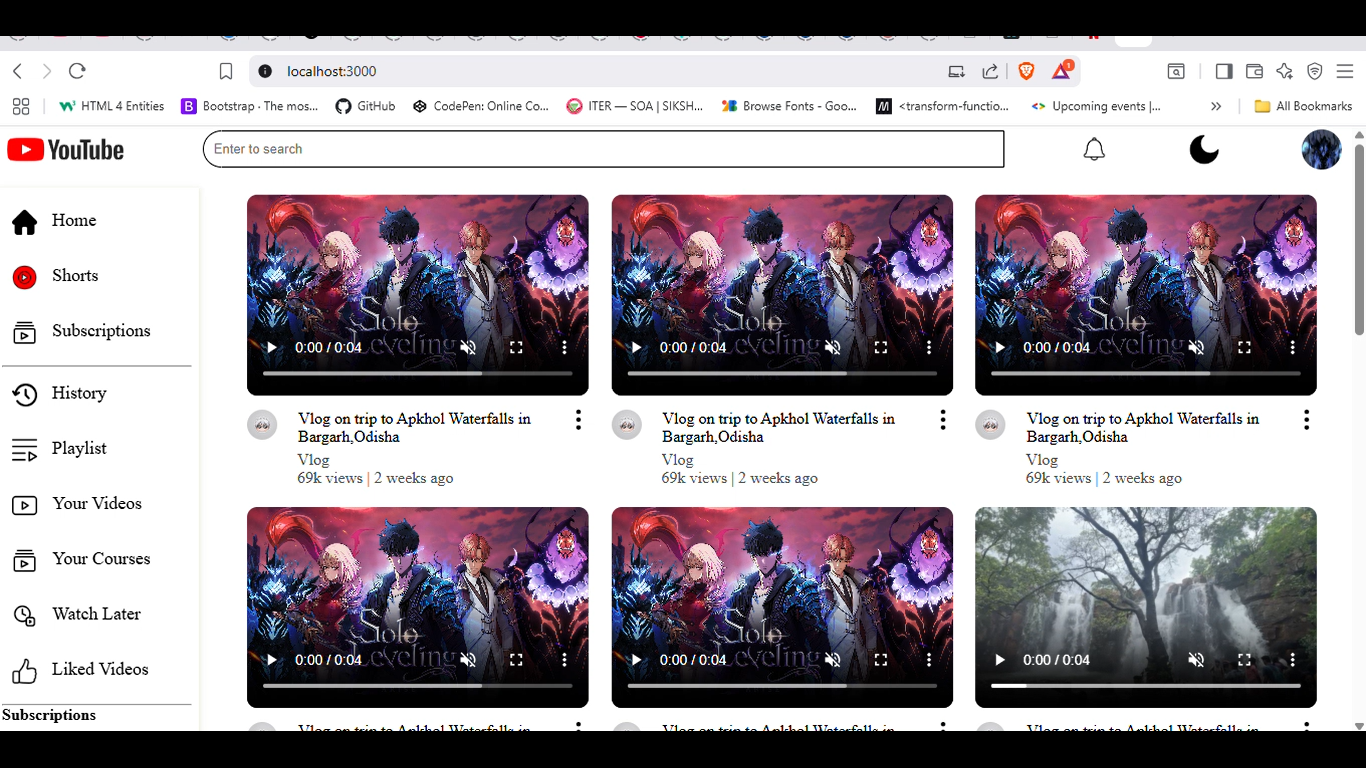1366x768 pixels.
Task: Open the Brave Rewards triangle icon
Action: 1061,71
